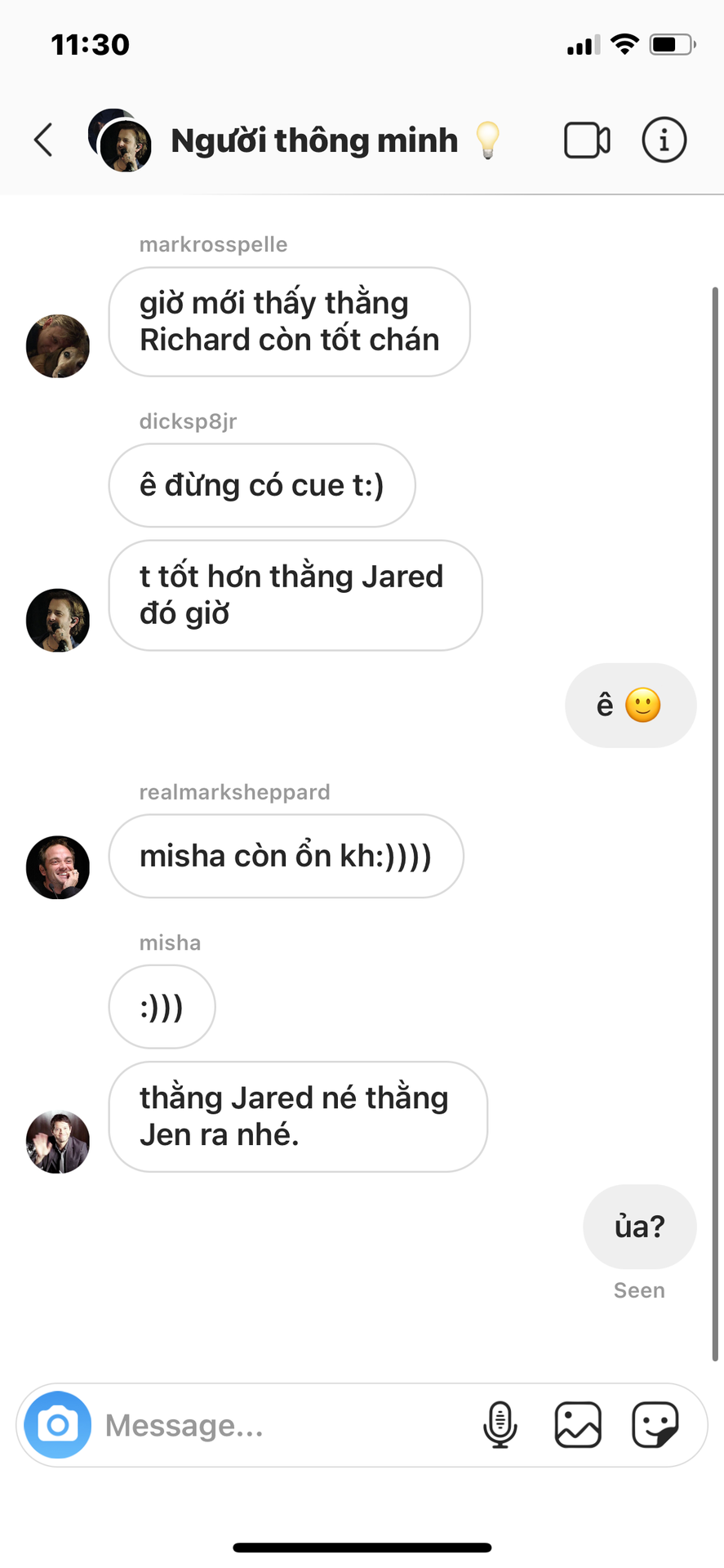Tap the 'thằng Jared né thằng Jen' message
Viewport: 724px width, 1568px height.
[298, 1116]
